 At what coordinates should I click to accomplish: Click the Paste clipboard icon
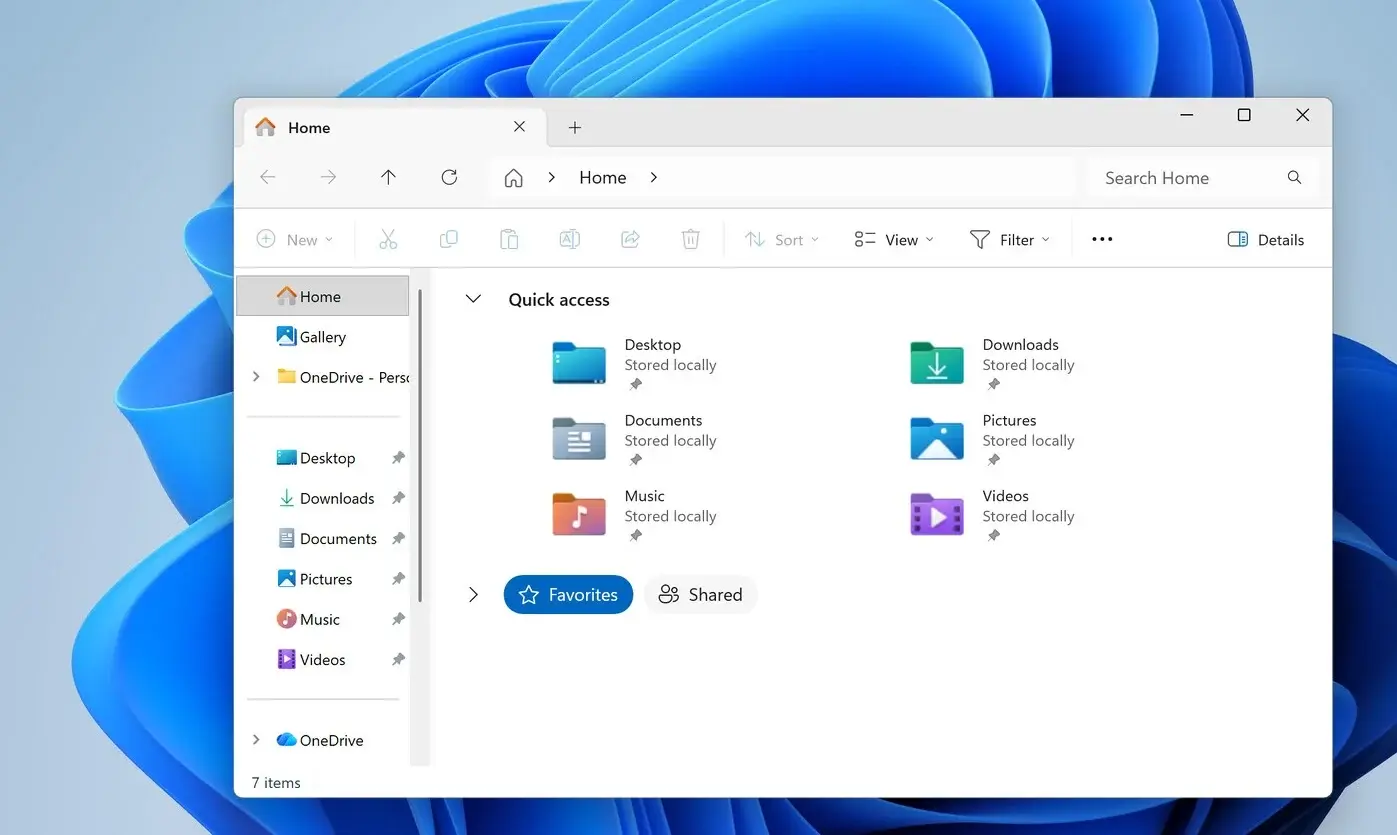point(509,239)
